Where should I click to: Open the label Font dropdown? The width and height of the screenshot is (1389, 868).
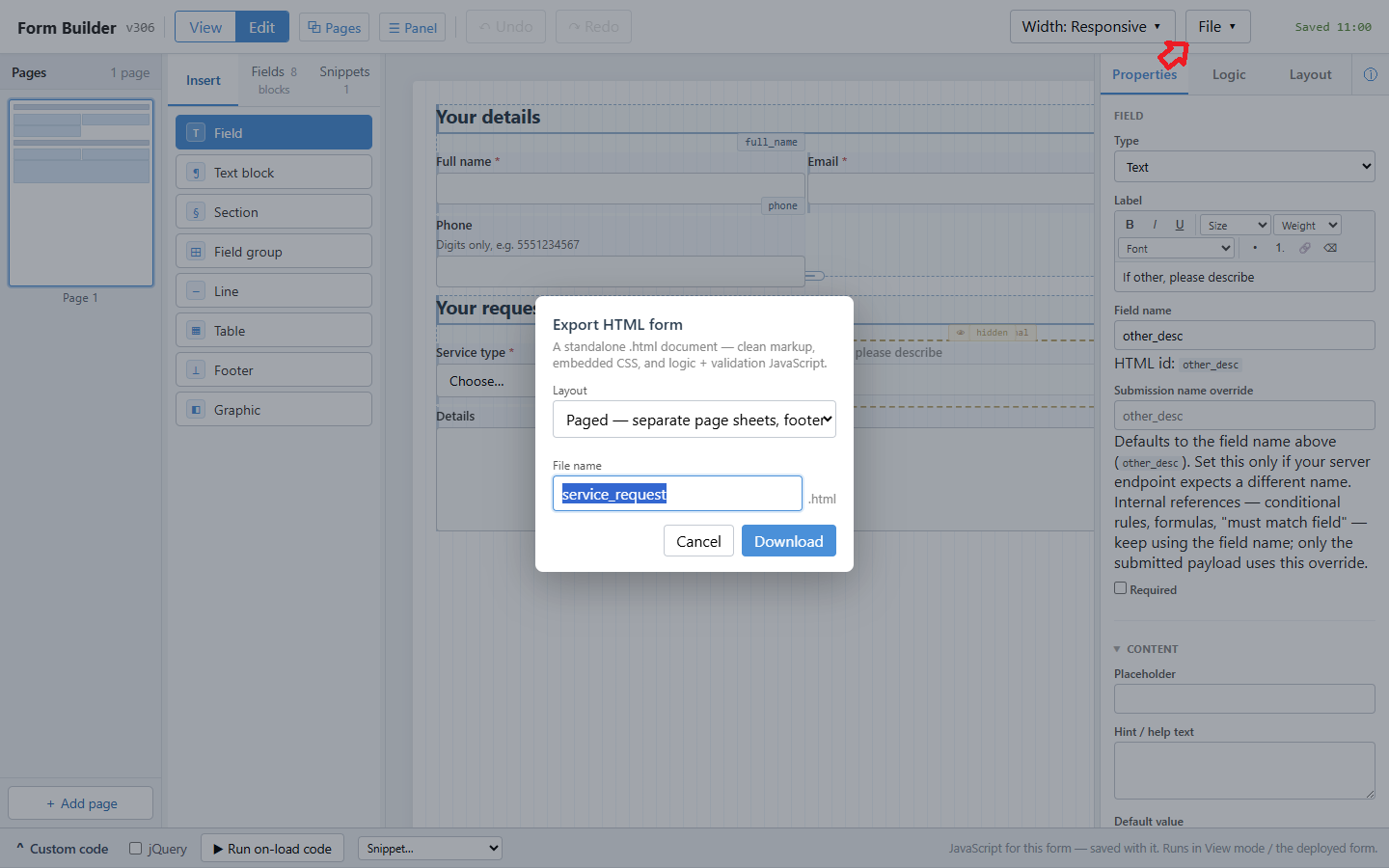pos(1177,248)
